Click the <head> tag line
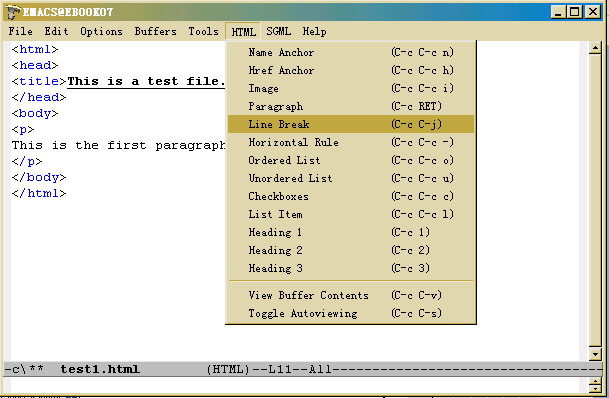 click(35, 65)
